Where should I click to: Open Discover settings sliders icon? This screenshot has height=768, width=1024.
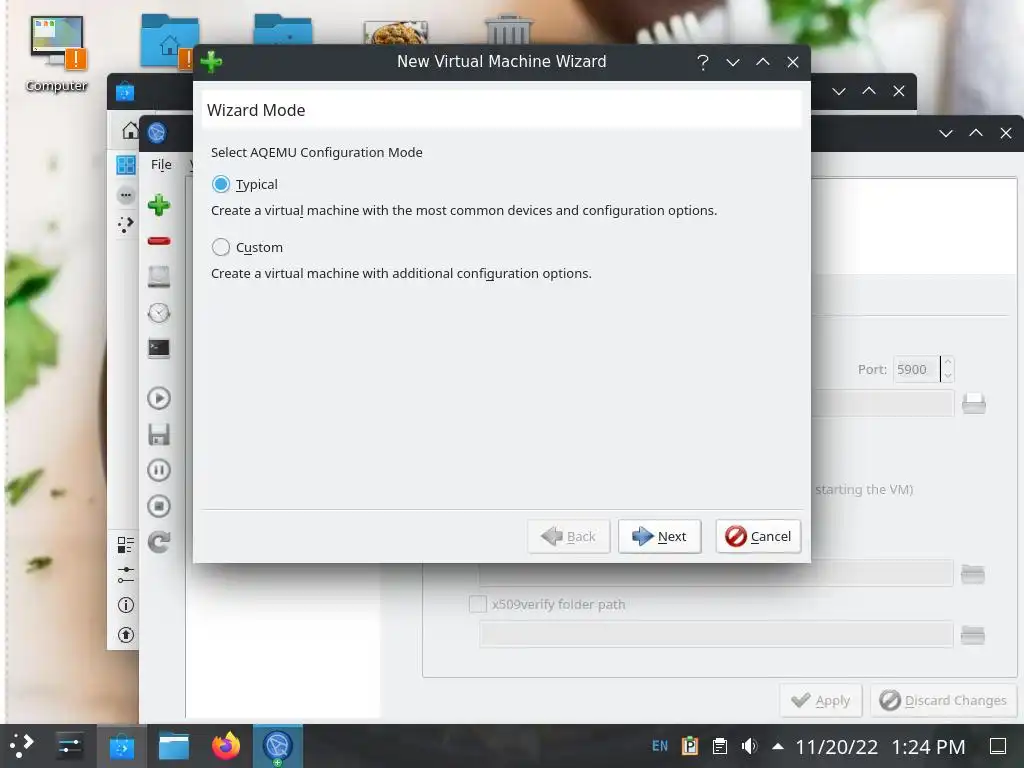click(x=125, y=575)
